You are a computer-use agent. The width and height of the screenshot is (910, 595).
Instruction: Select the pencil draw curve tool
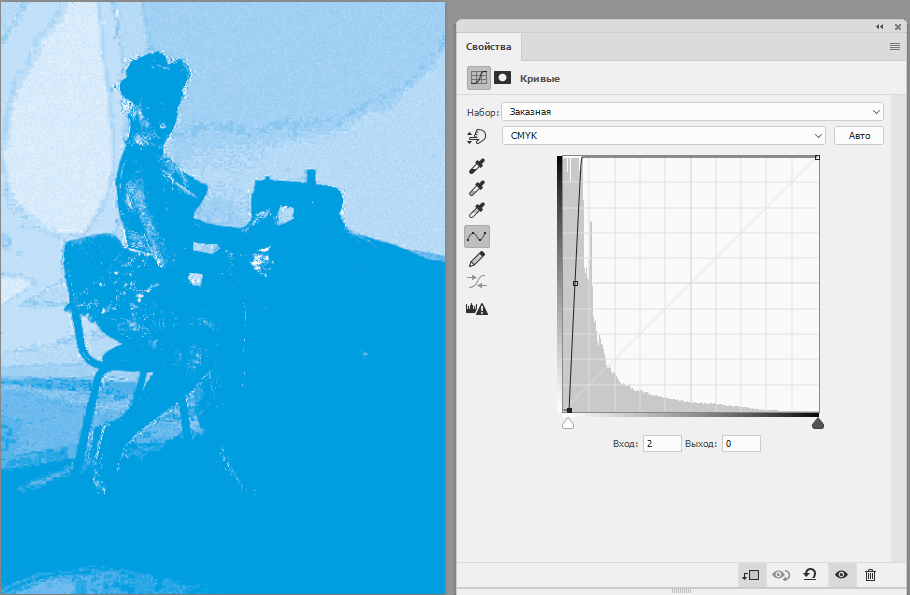[476, 259]
